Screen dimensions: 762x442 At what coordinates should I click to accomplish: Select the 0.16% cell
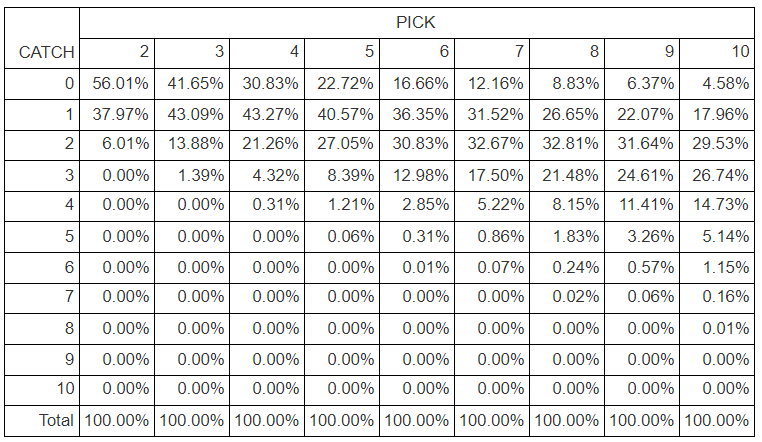point(717,298)
